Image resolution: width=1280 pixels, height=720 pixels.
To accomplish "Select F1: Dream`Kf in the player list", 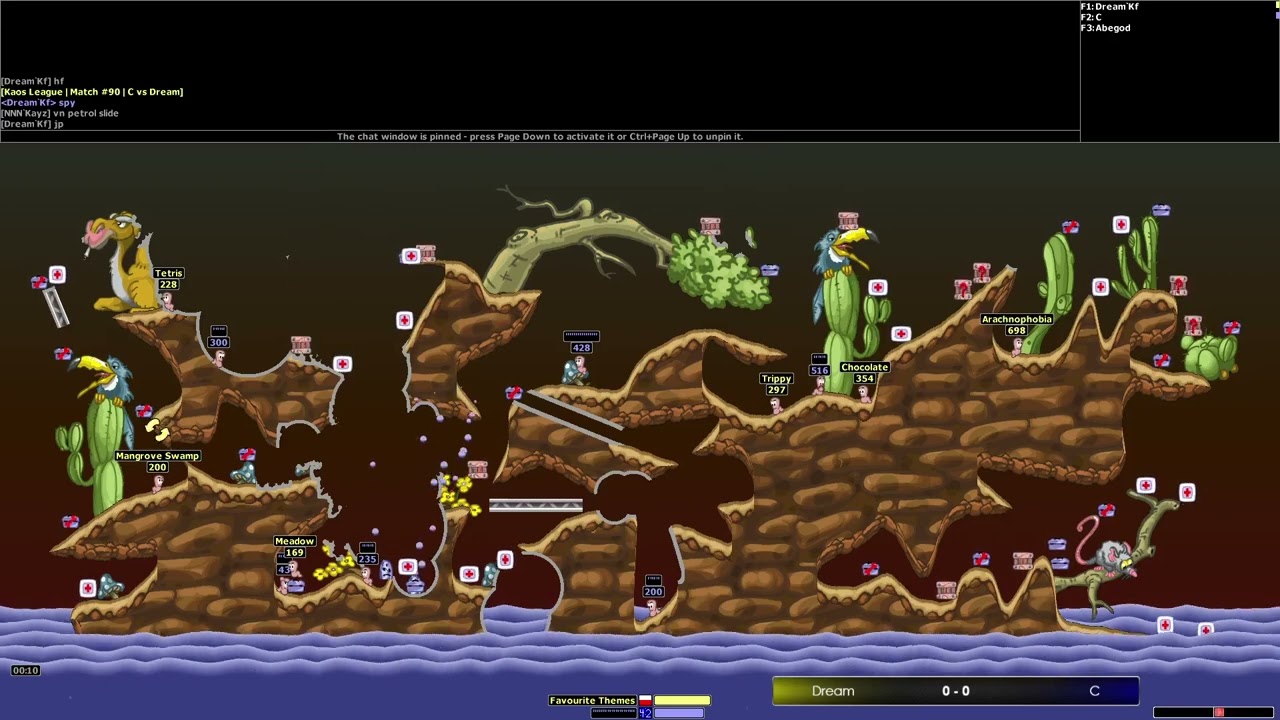I will pos(1110,7).
